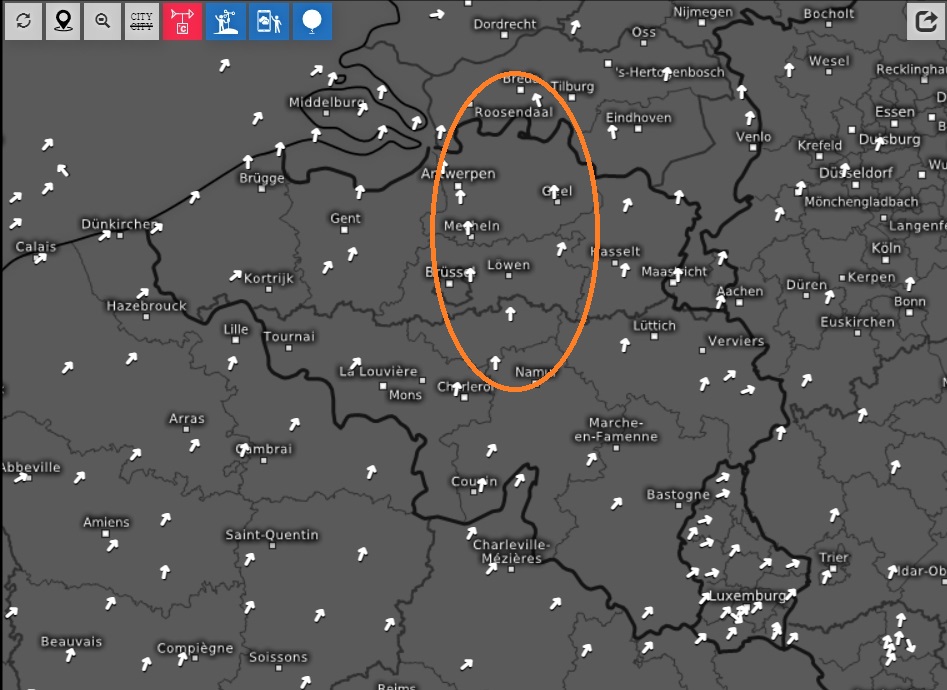Click the Eindhoven city label
This screenshot has width=947, height=690.
(638, 118)
